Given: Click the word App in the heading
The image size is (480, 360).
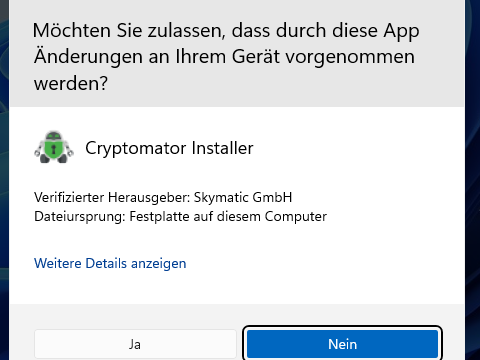Looking at the screenshot, I should (401, 32).
